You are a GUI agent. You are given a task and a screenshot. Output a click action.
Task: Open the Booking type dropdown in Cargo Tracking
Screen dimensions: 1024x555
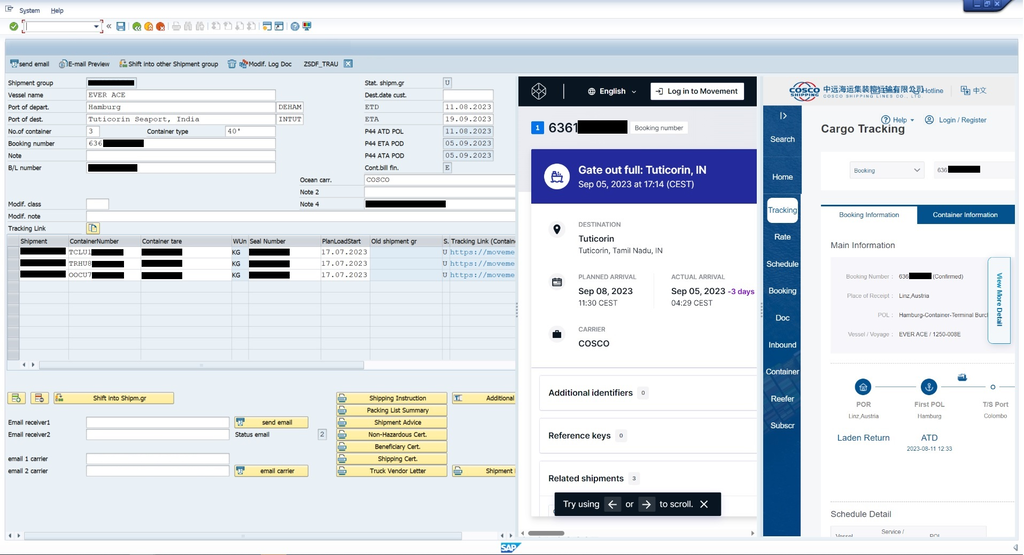887,170
